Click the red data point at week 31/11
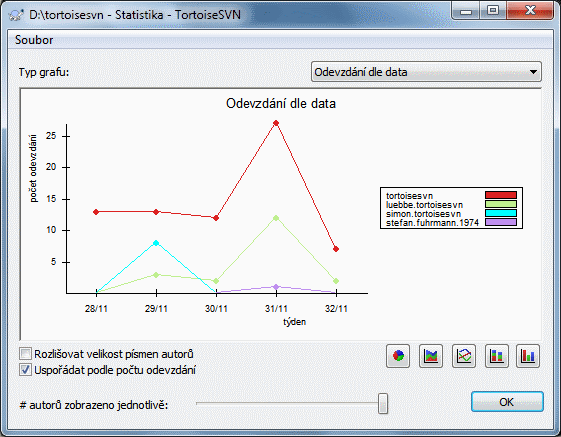561x437 pixels. 276,123
